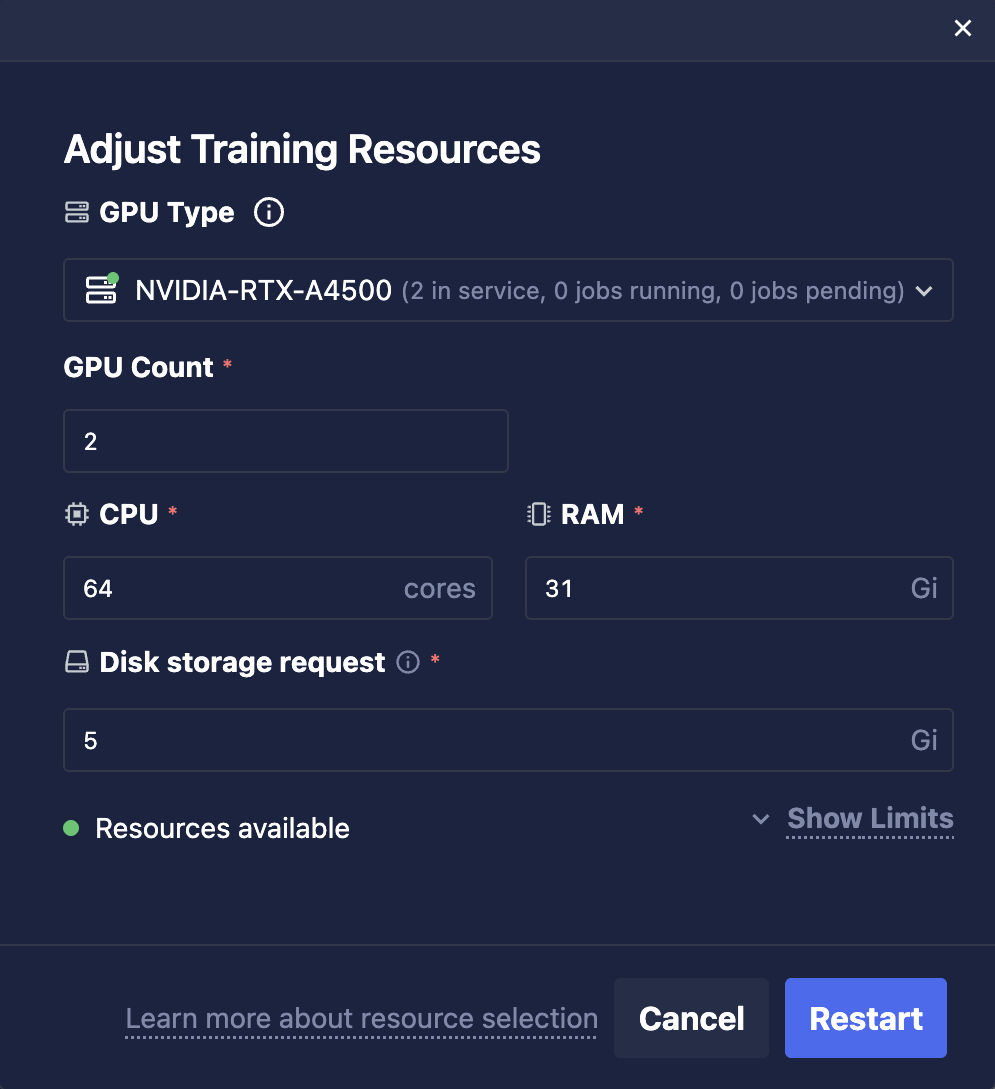Screen dimensions: 995x1089
Task: Click the GPU Type info icon
Action: click(269, 212)
